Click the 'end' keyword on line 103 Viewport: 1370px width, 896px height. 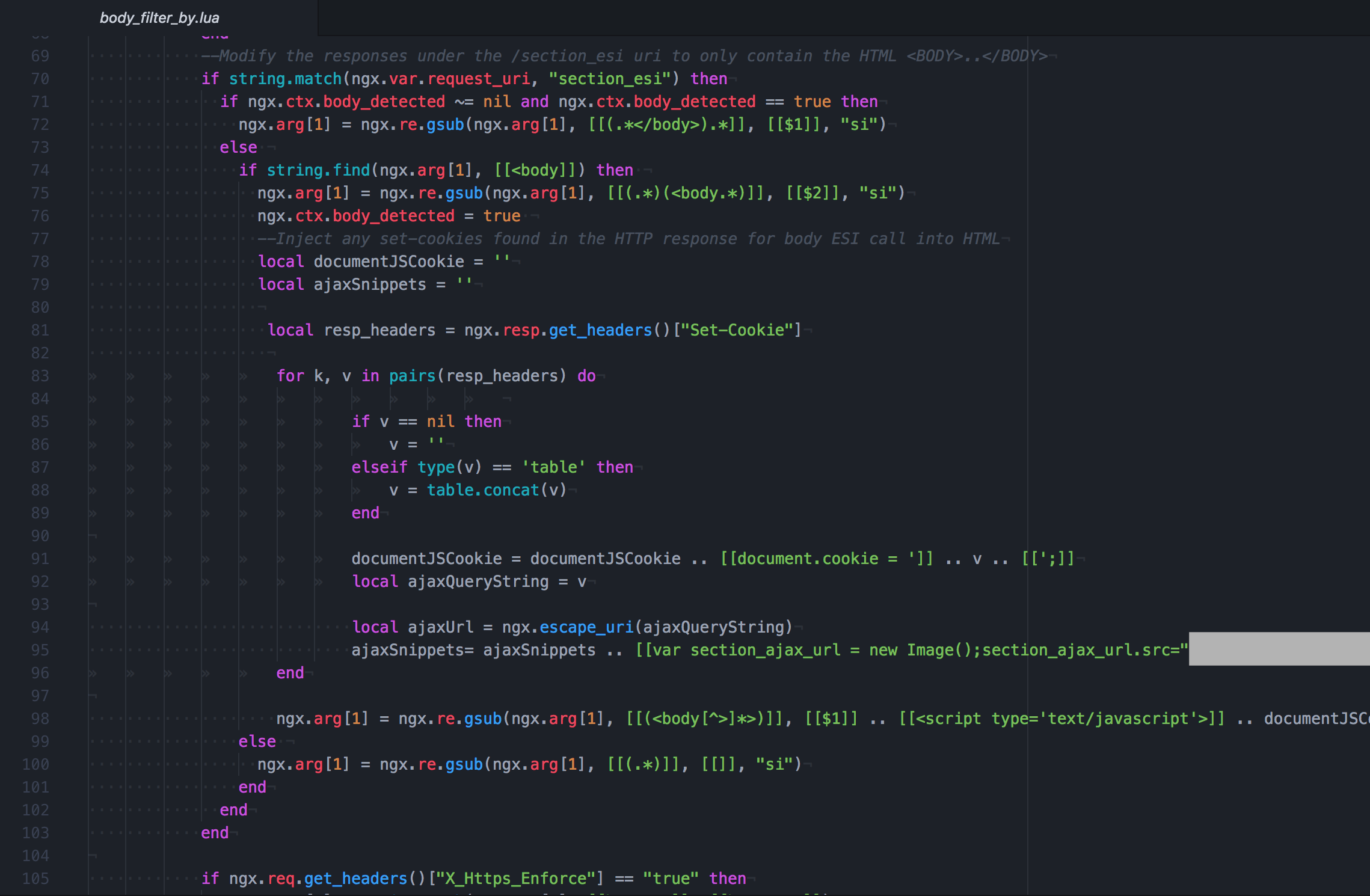click(x=215, y=833)
